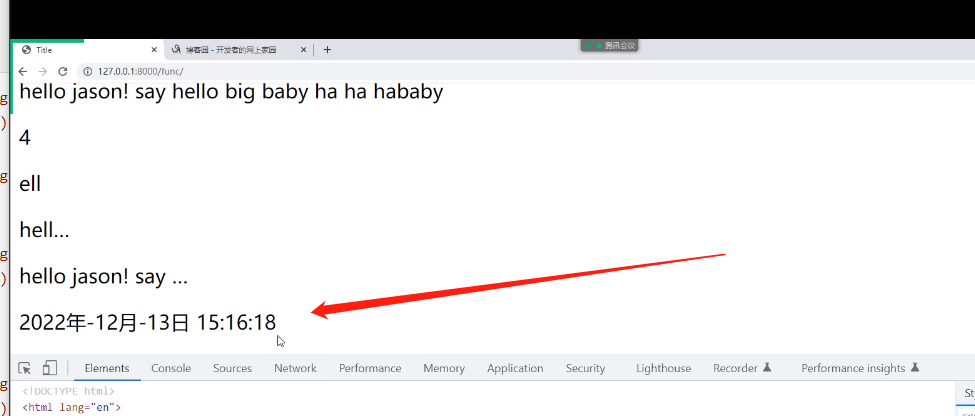The height and width of the screenshot is (416, 975).
Task: Select the html lang="en" node
Action: pos(72,408)
